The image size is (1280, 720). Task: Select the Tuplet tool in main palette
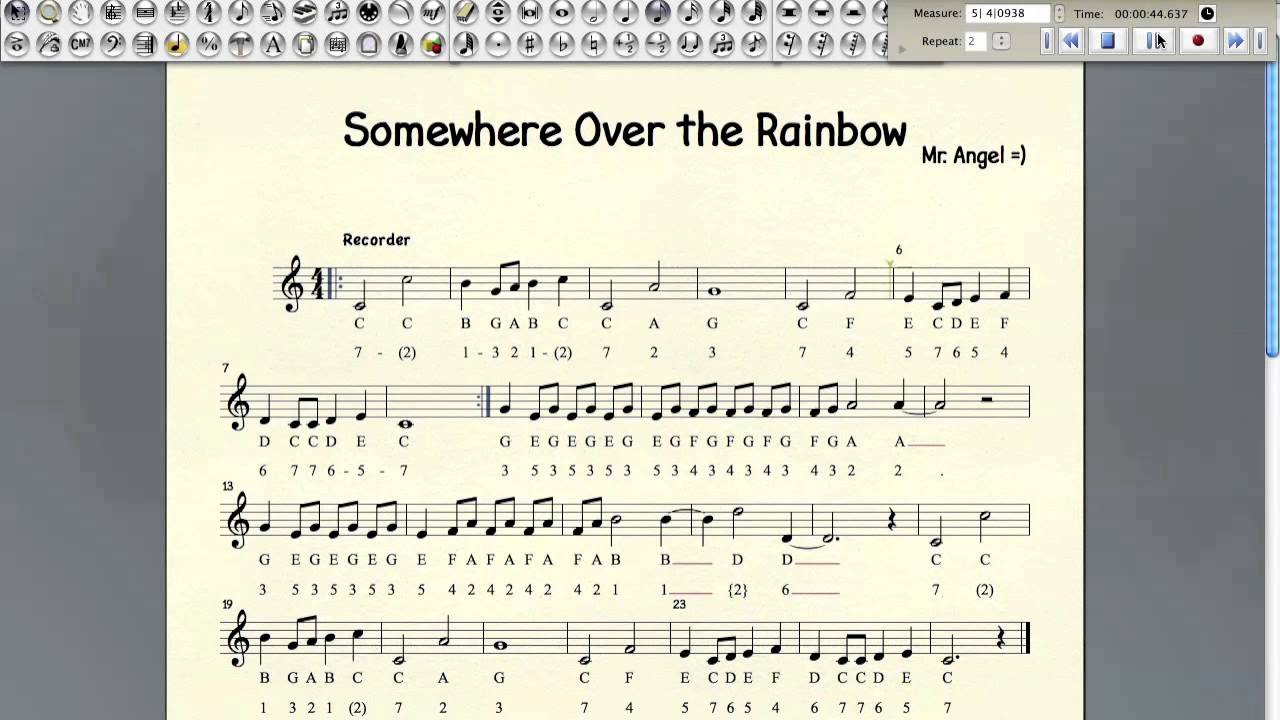[337, 12]
